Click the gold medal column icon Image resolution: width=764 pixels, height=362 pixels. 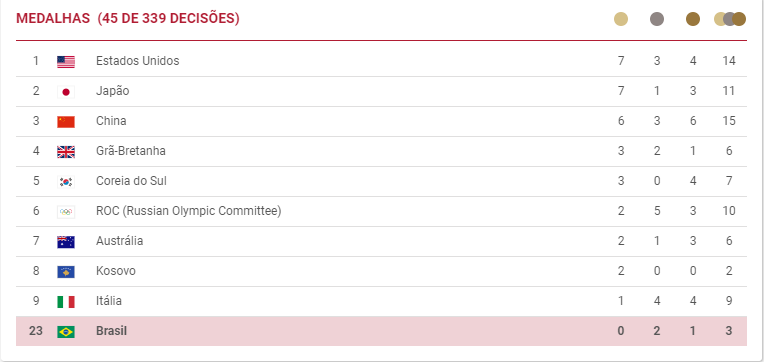621,19
